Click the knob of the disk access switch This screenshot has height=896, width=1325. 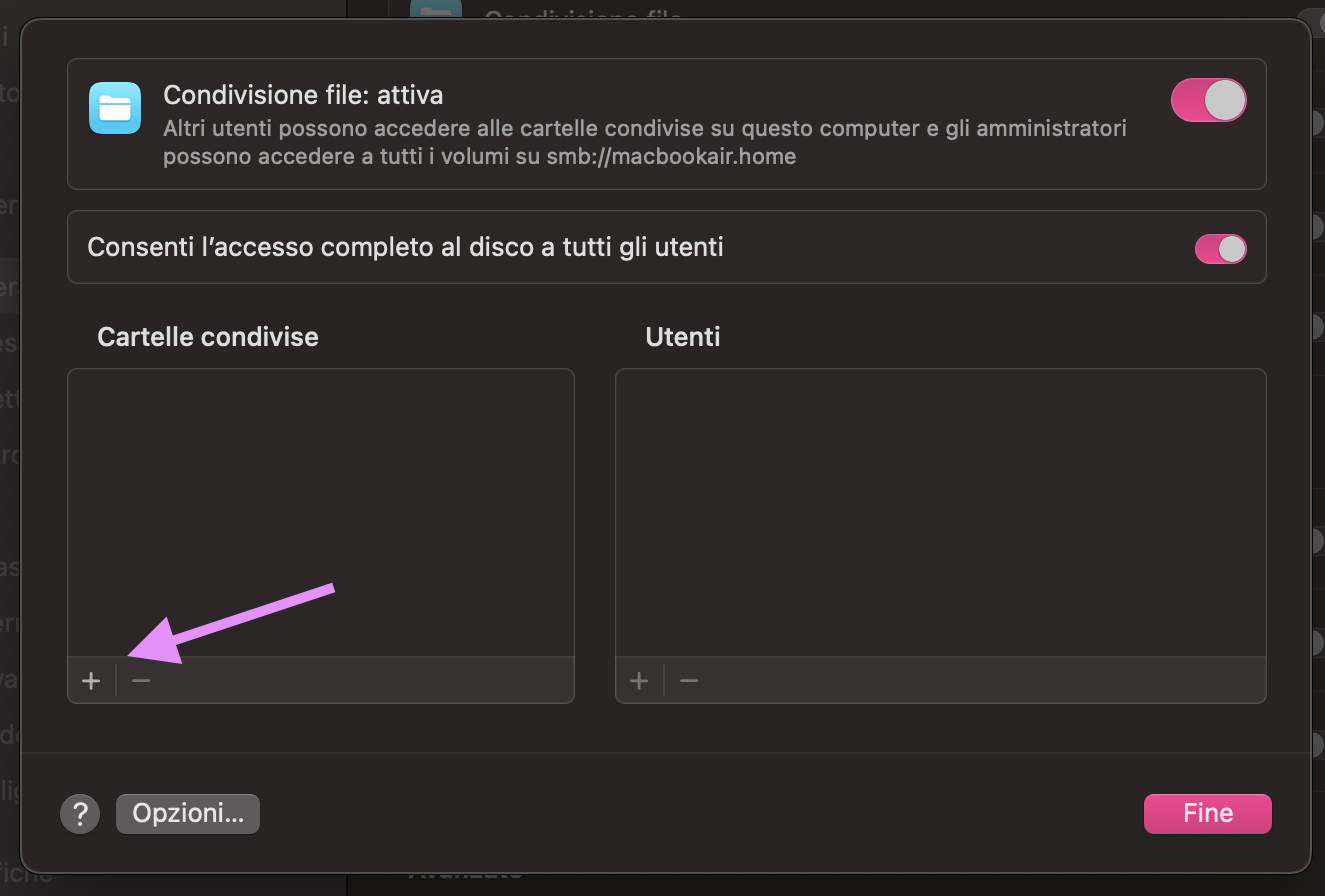coord(1232,248)
